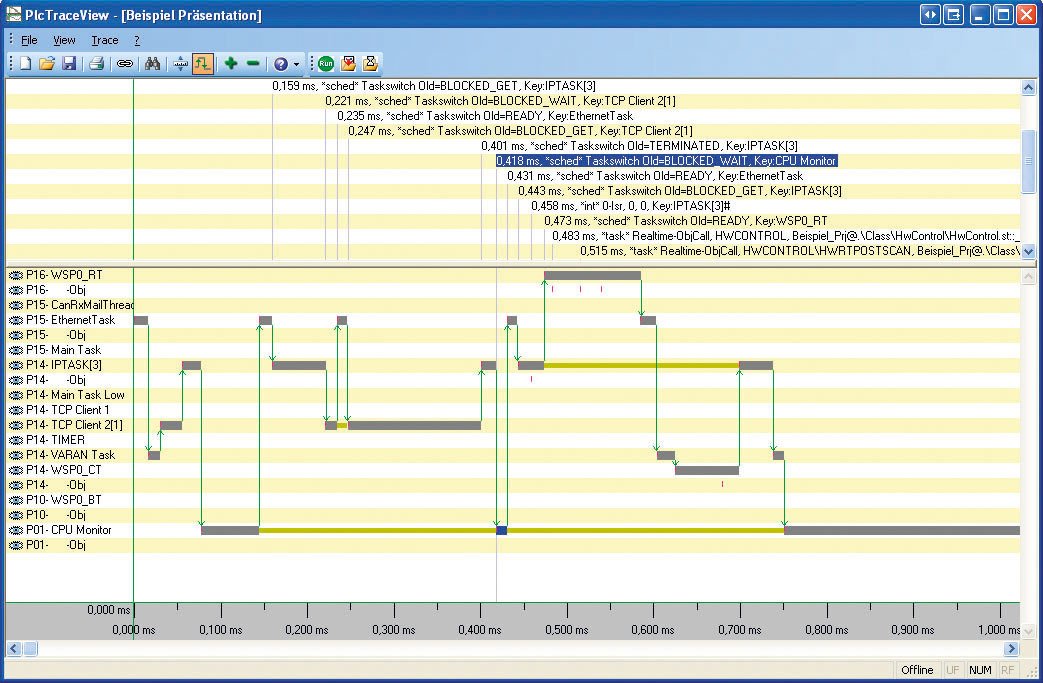Select the 0,431 ms READY EthernetTask event
1043x683 pixels.
point(655,176)
